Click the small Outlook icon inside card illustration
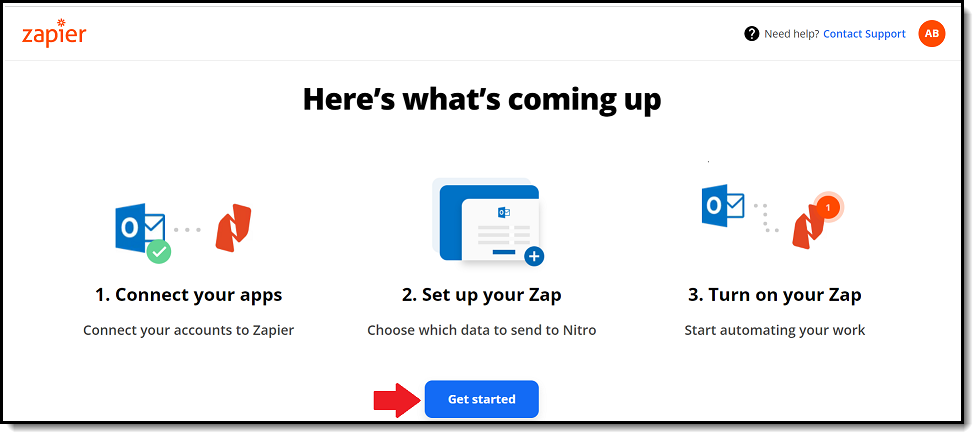The height and width of the screenshot is (439, 979). click(504, 212)
